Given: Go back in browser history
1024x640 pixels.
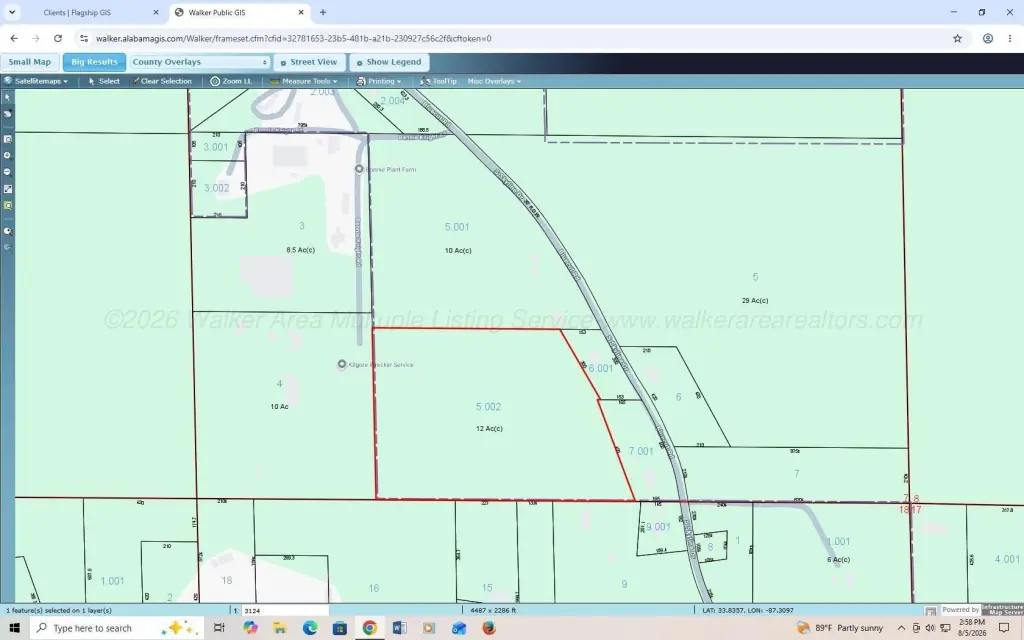Looking at the screenshot, I should 14,39.
